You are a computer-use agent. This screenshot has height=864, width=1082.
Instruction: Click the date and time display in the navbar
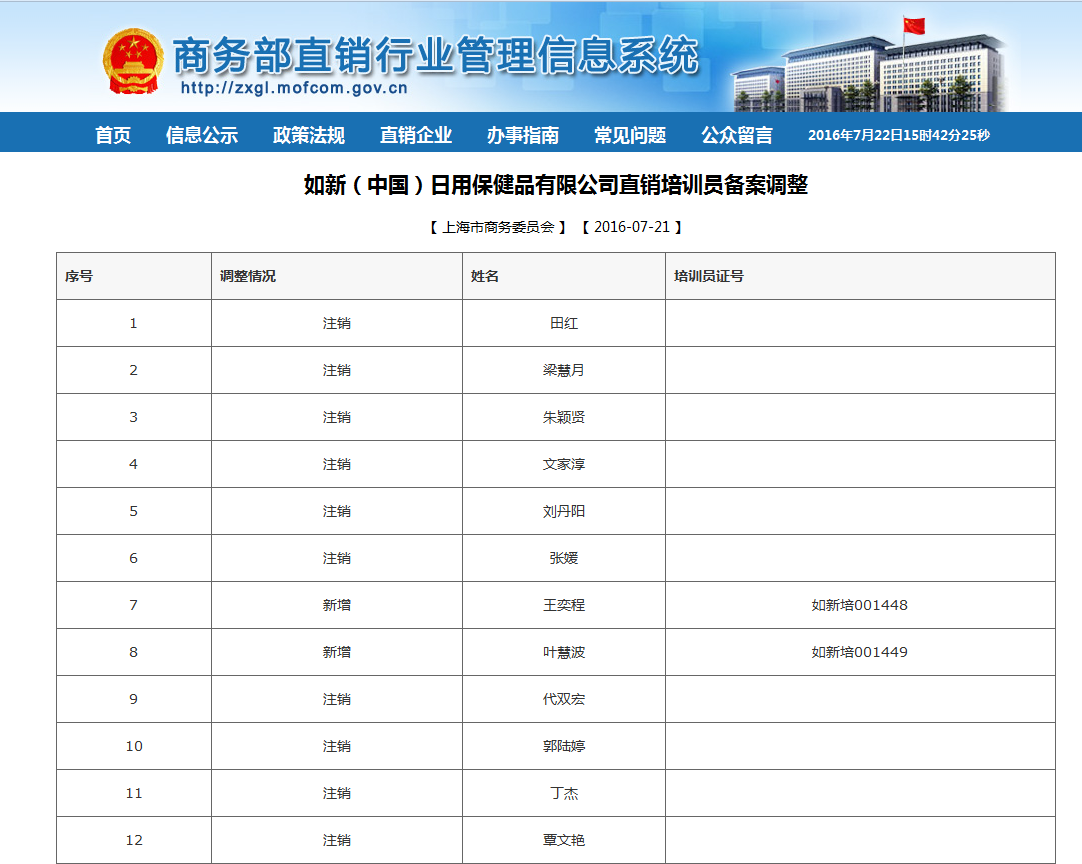click(898, 135)
